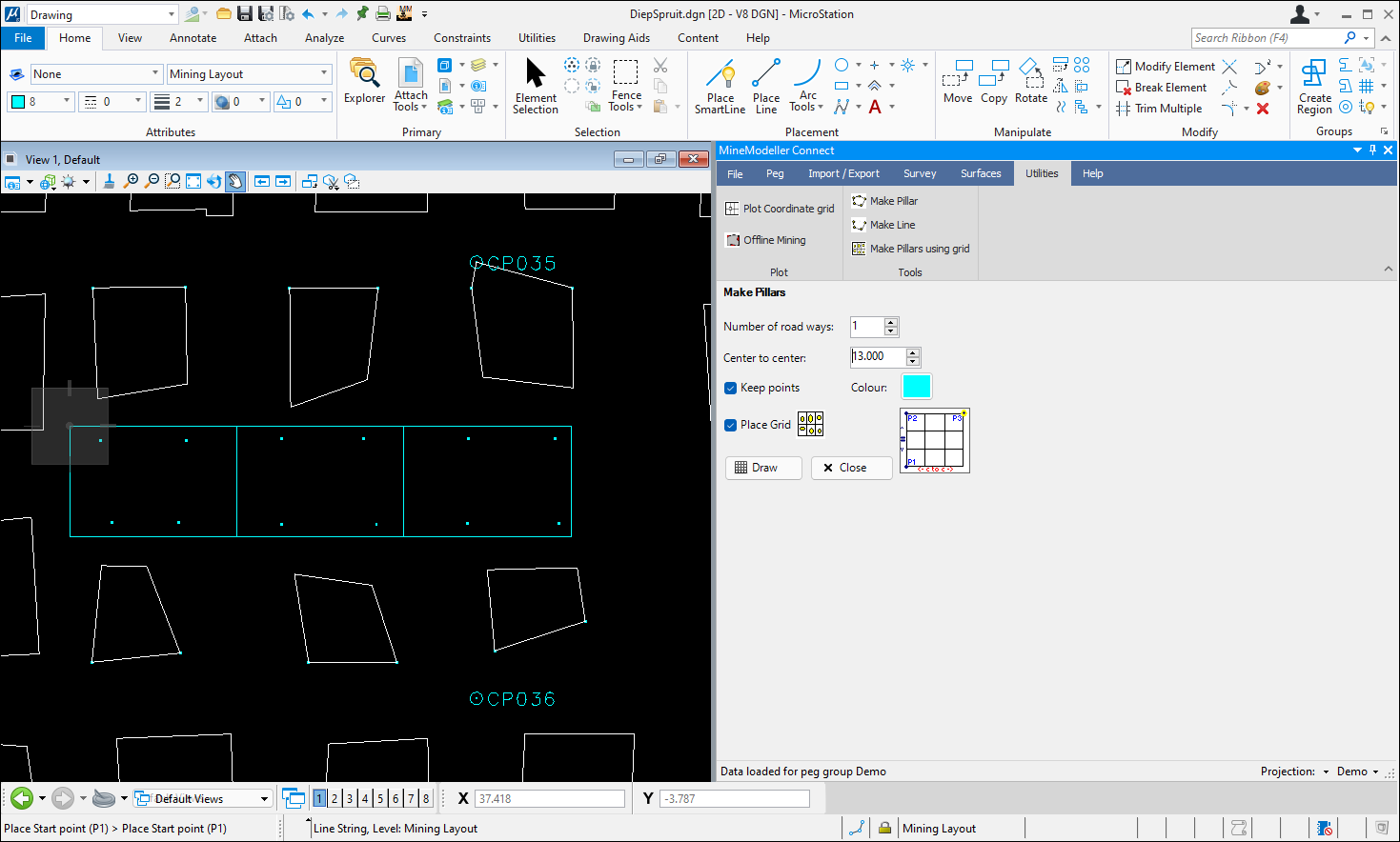Screen dimensions: 1400x842
Task: Open the Drawing Aids ribbon tab
Action: (616, 38)
